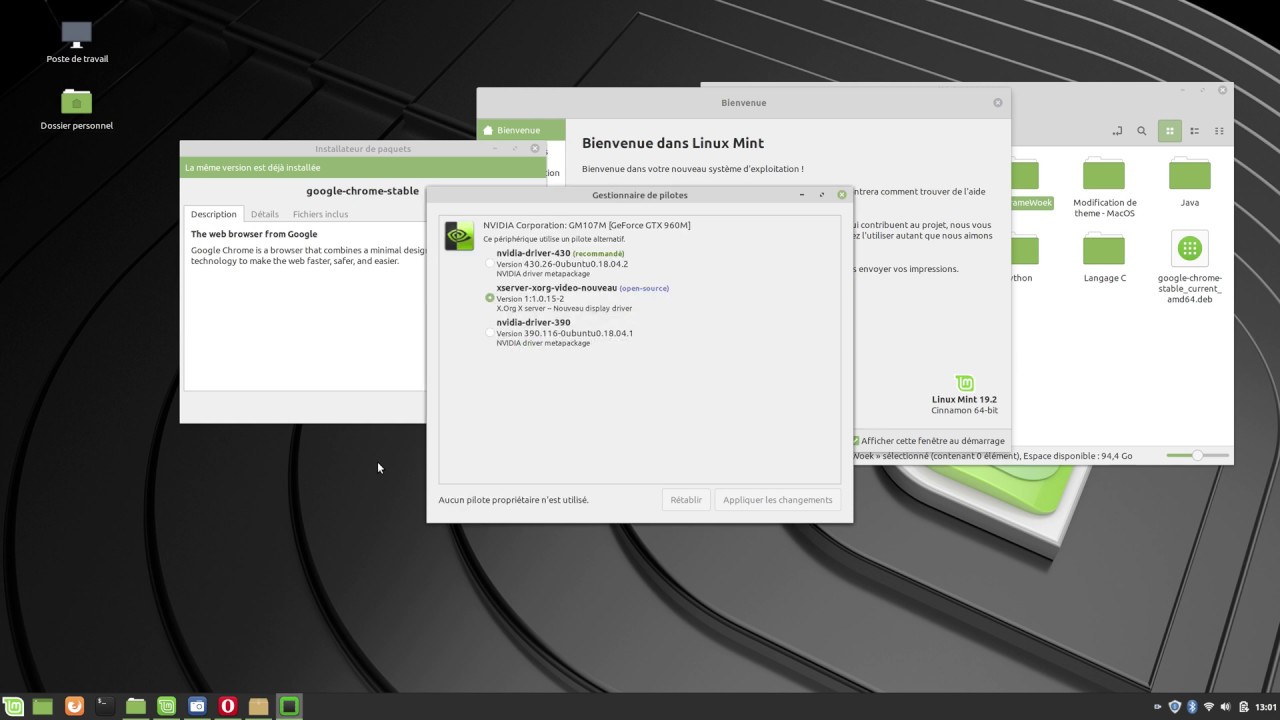The image size is (1280, 720).
Task: Close the Bienvenue window
Action: [x=998, y=103]
